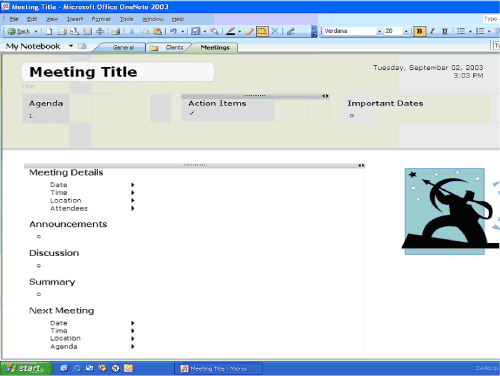Viewport: 500px width, 376px height.
Task: Toggle Bold formatting
Action: click(419, 31)
